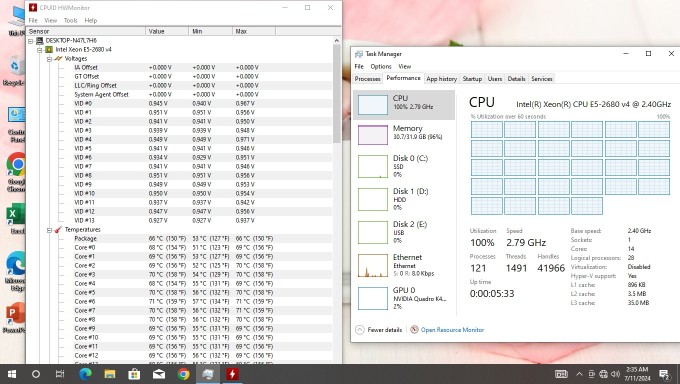Collapse DESKTOP-N47L7H6 tree node
This screenshot has height=384, width=680.
tap(31, 41)
